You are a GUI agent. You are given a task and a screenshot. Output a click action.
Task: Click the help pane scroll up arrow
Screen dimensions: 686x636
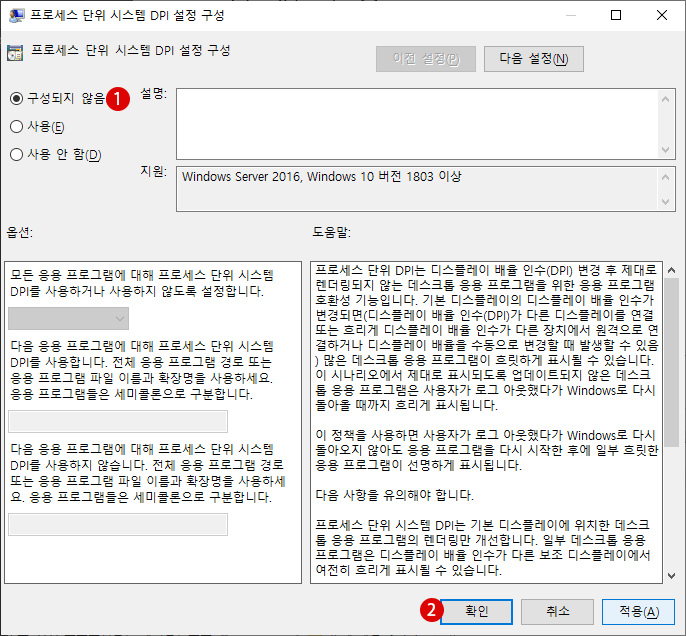point(672,270)
